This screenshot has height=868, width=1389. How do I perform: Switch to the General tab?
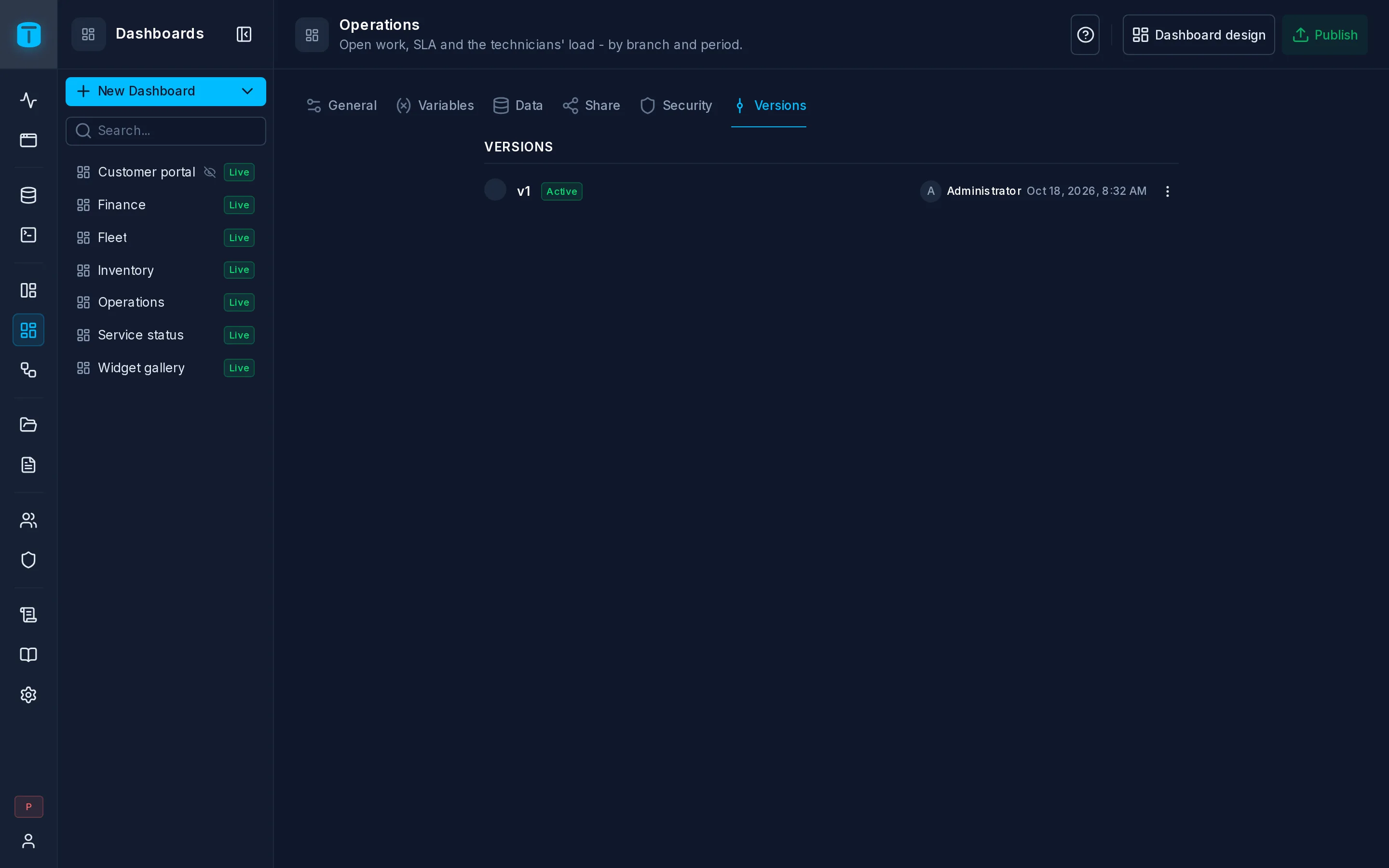[x=342, y=106]
